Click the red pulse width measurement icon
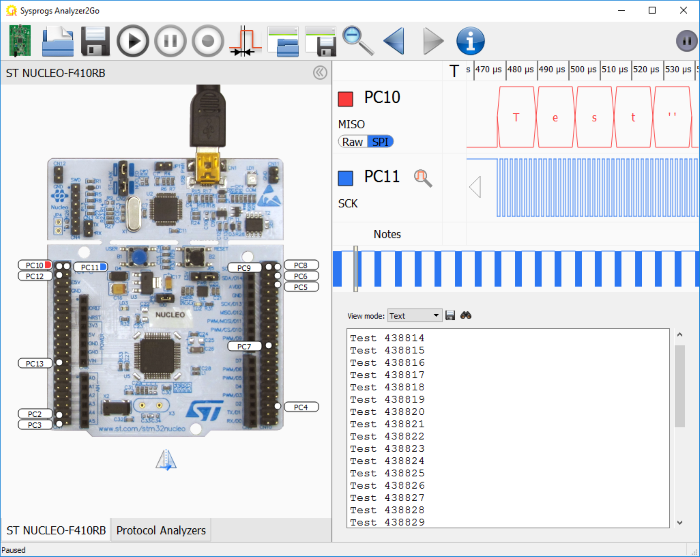 pos(244,41)
